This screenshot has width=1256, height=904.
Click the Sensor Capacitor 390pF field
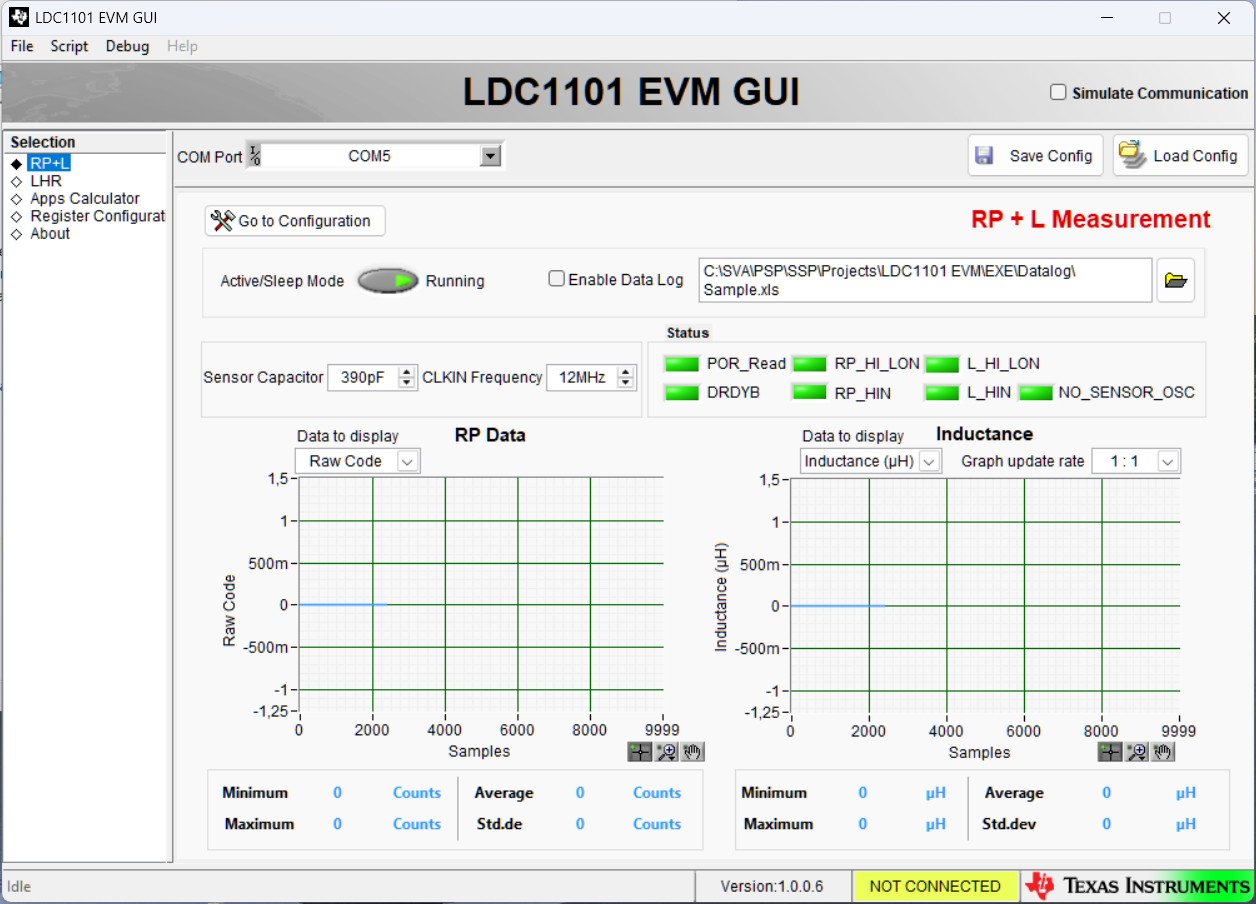click(x=362, y=377)
